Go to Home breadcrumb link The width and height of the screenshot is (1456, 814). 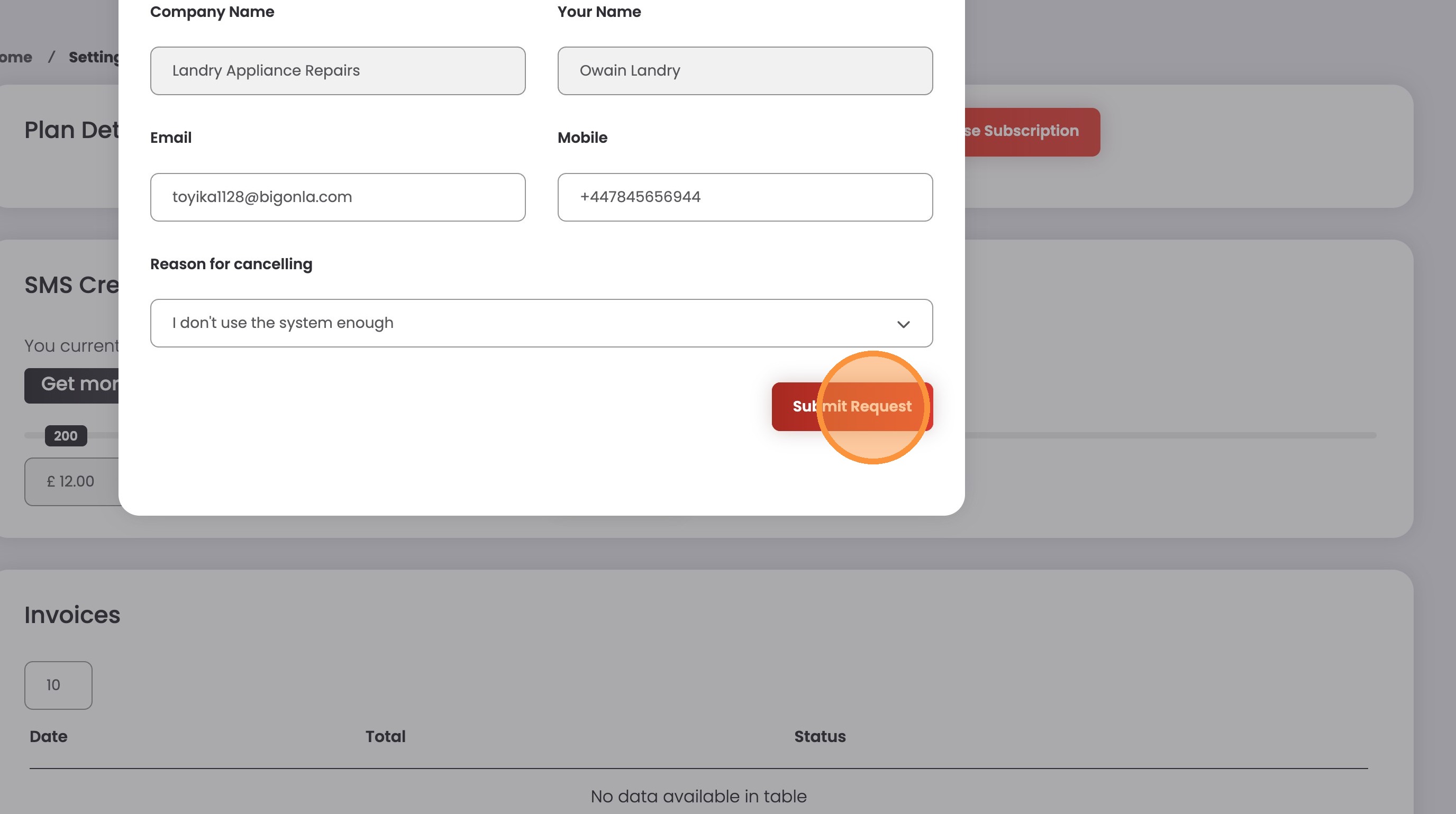pyautogui.click(x=16, y=57)
